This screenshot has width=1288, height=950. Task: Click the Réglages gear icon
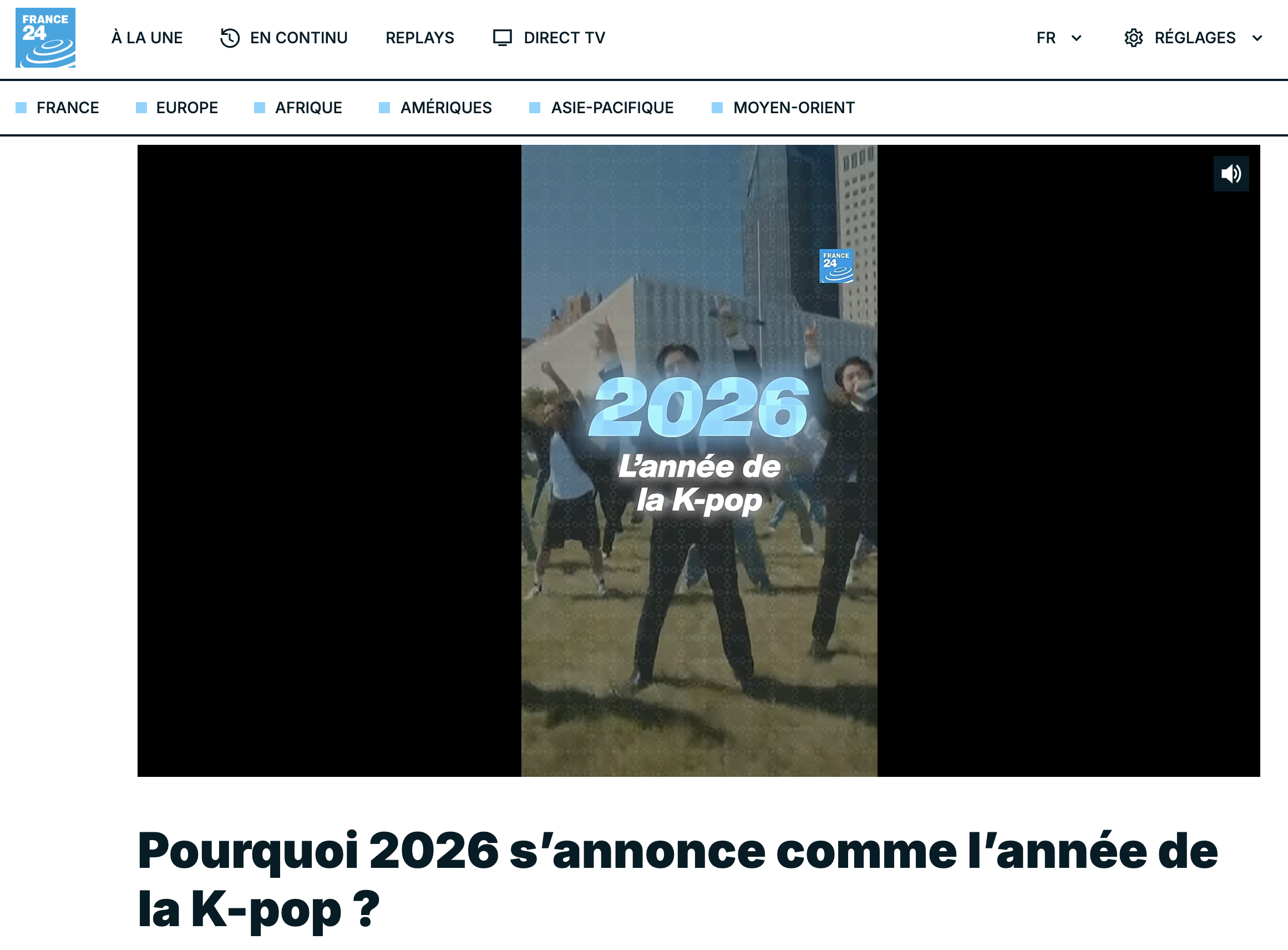(x=1133, y=38)
